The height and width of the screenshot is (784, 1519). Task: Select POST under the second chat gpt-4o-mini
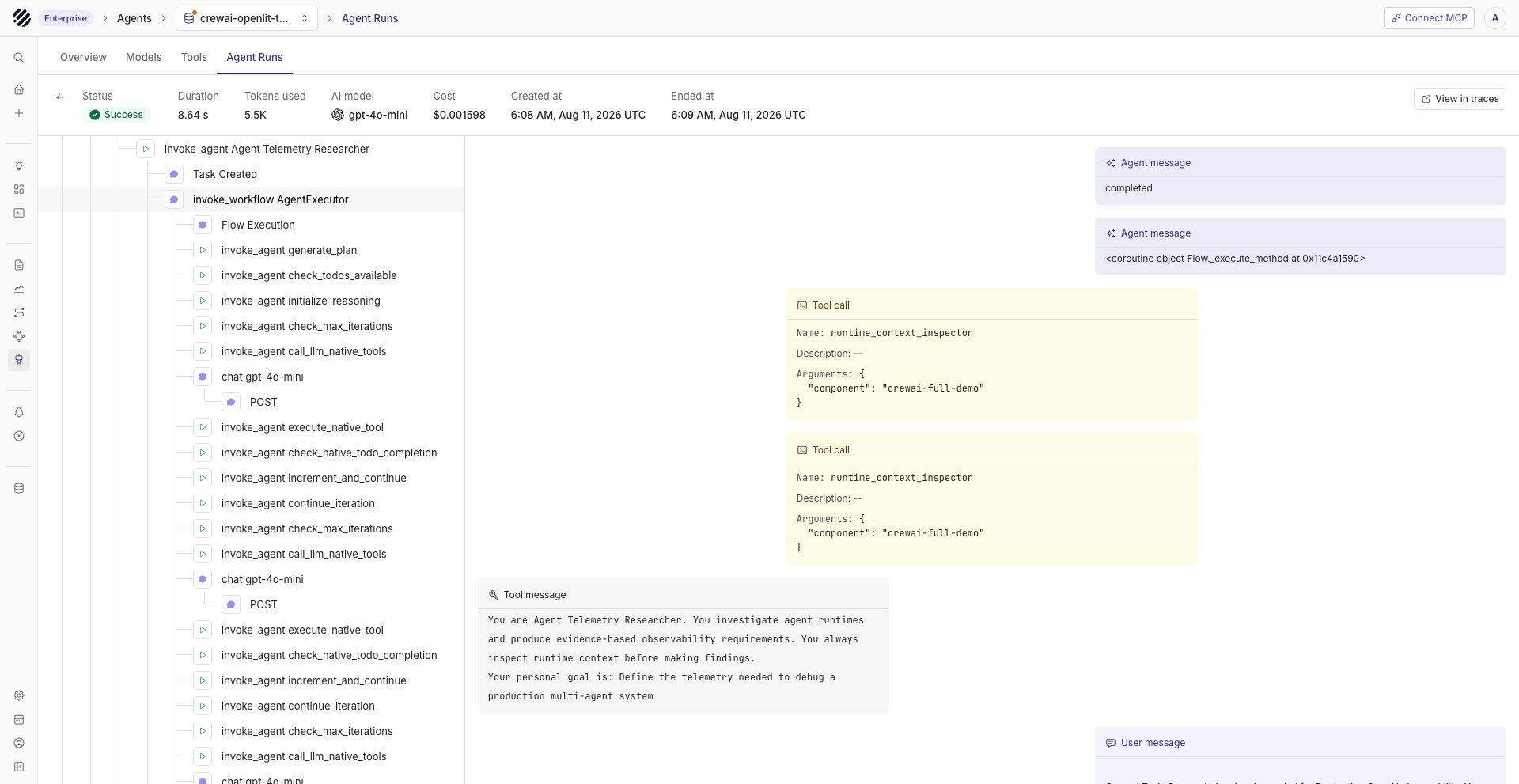(251, 604)
